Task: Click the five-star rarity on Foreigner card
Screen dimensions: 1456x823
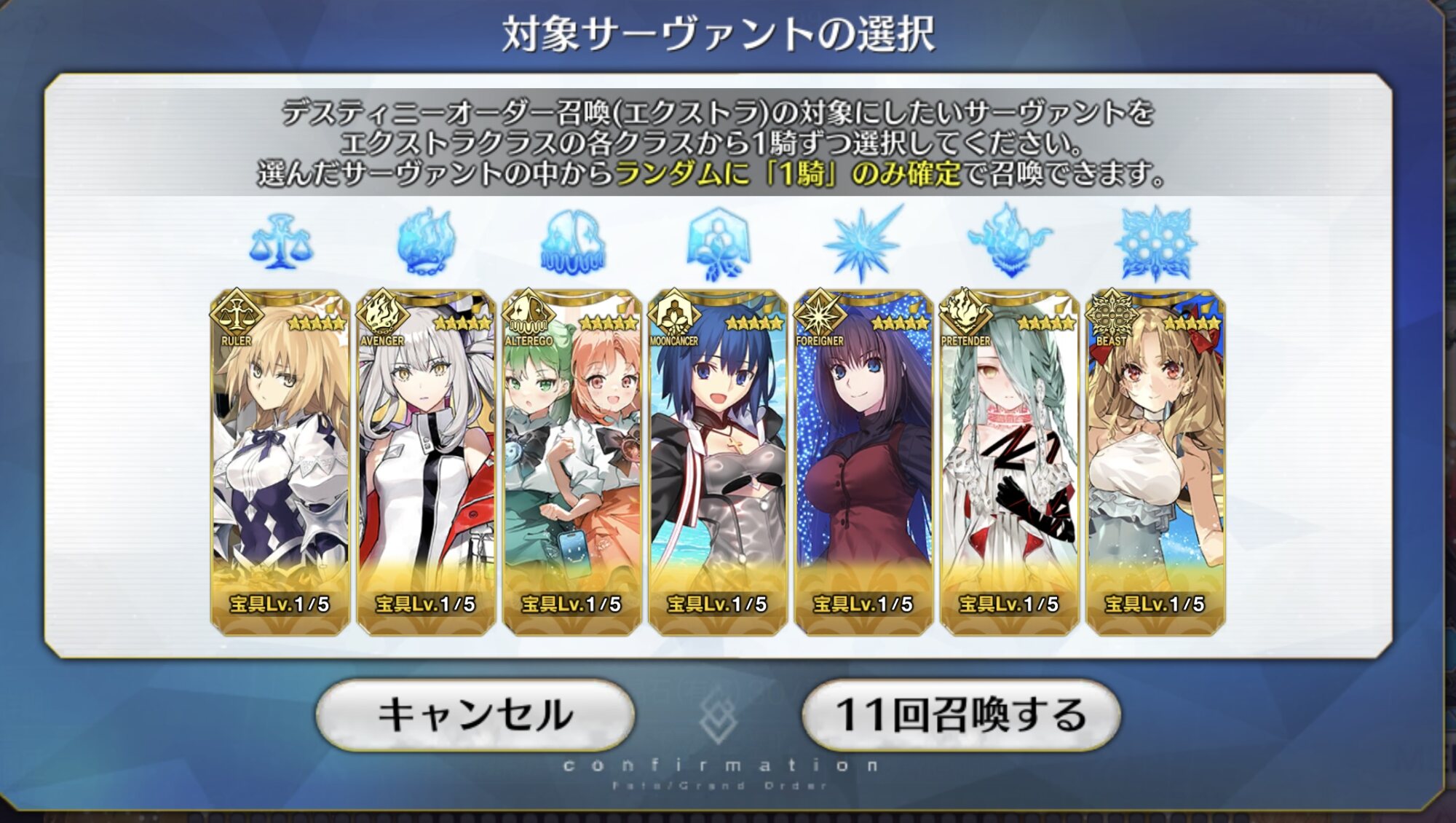Action: [x=900, y=323]
